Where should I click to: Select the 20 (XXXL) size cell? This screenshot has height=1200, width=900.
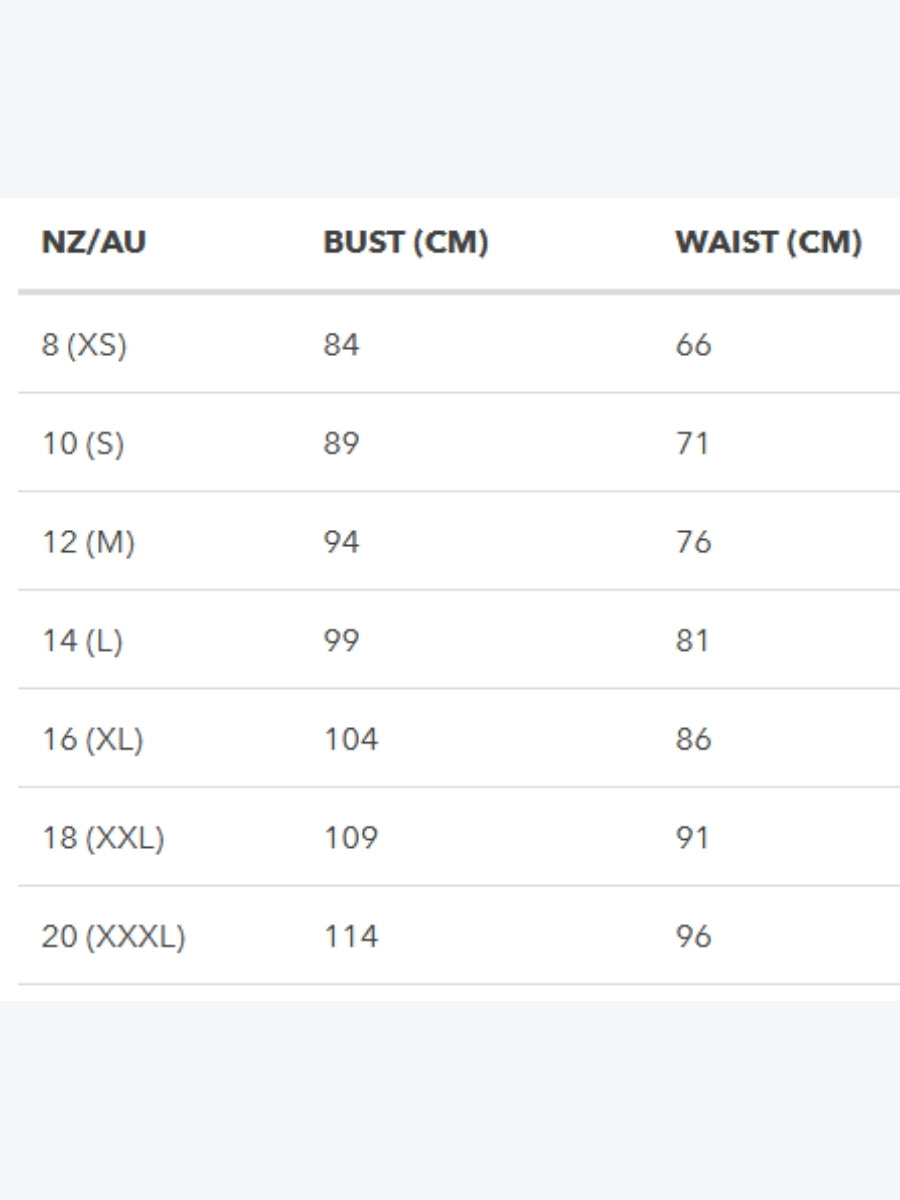[113, 937]
